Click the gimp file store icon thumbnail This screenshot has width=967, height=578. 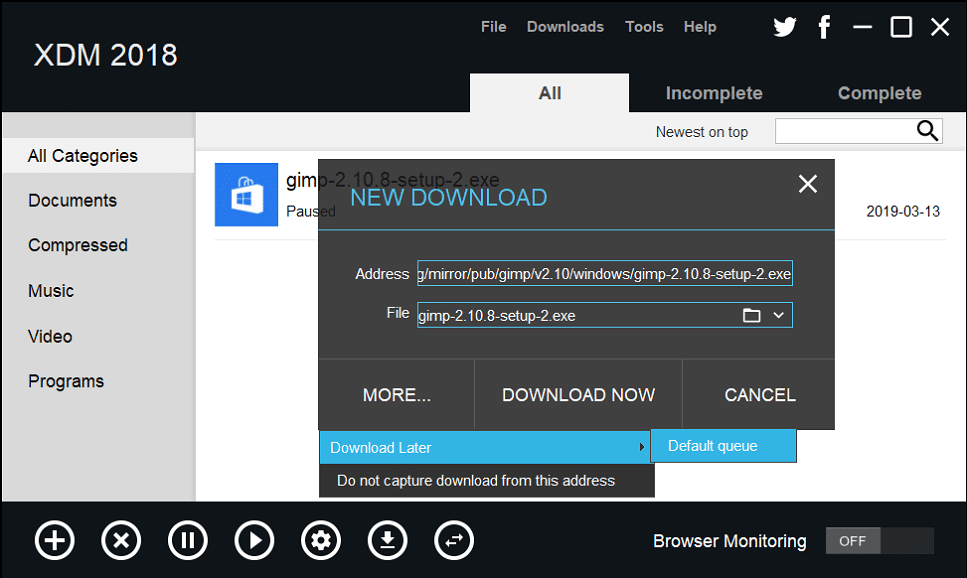(246, 194)
